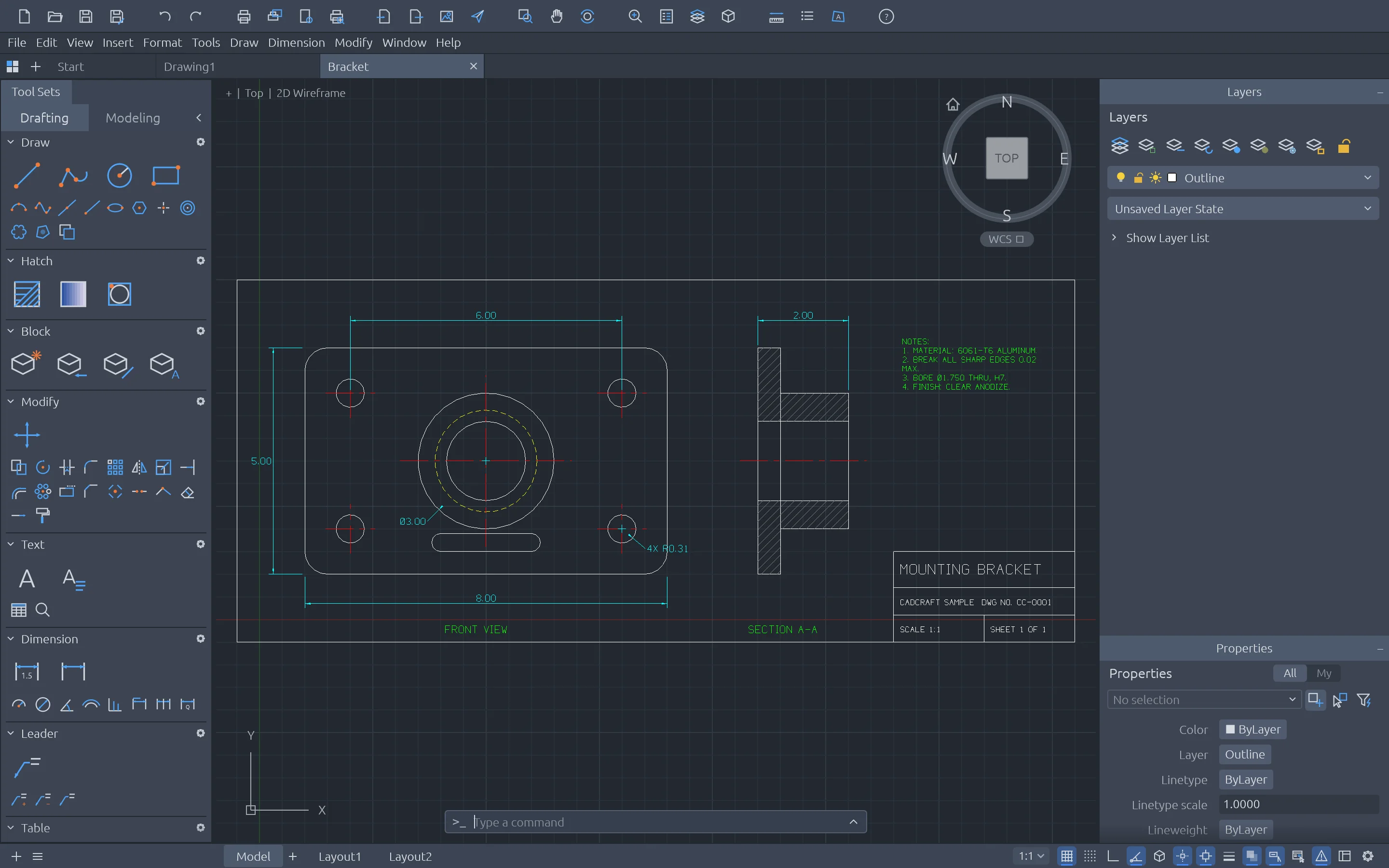
Task: Toggle the Outline layer lightbulb visibility
Action: click(x=1120, y=177)
